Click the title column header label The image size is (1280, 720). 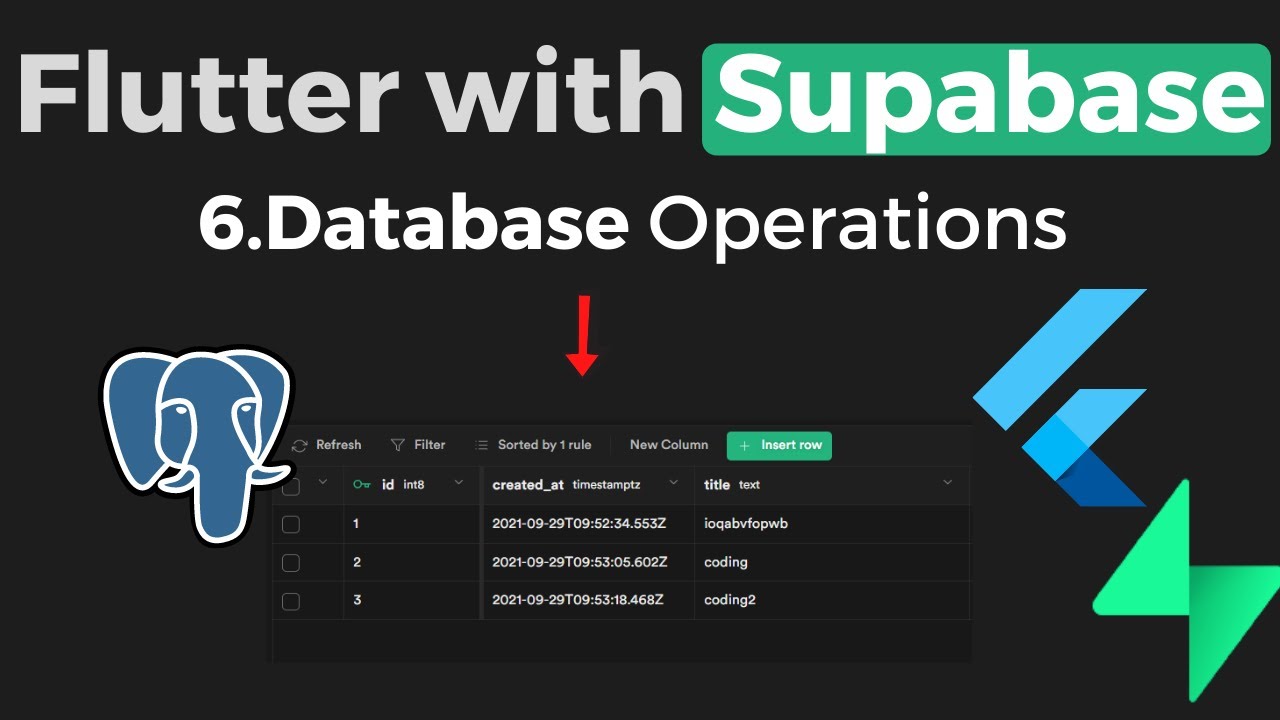coord(717,484)
